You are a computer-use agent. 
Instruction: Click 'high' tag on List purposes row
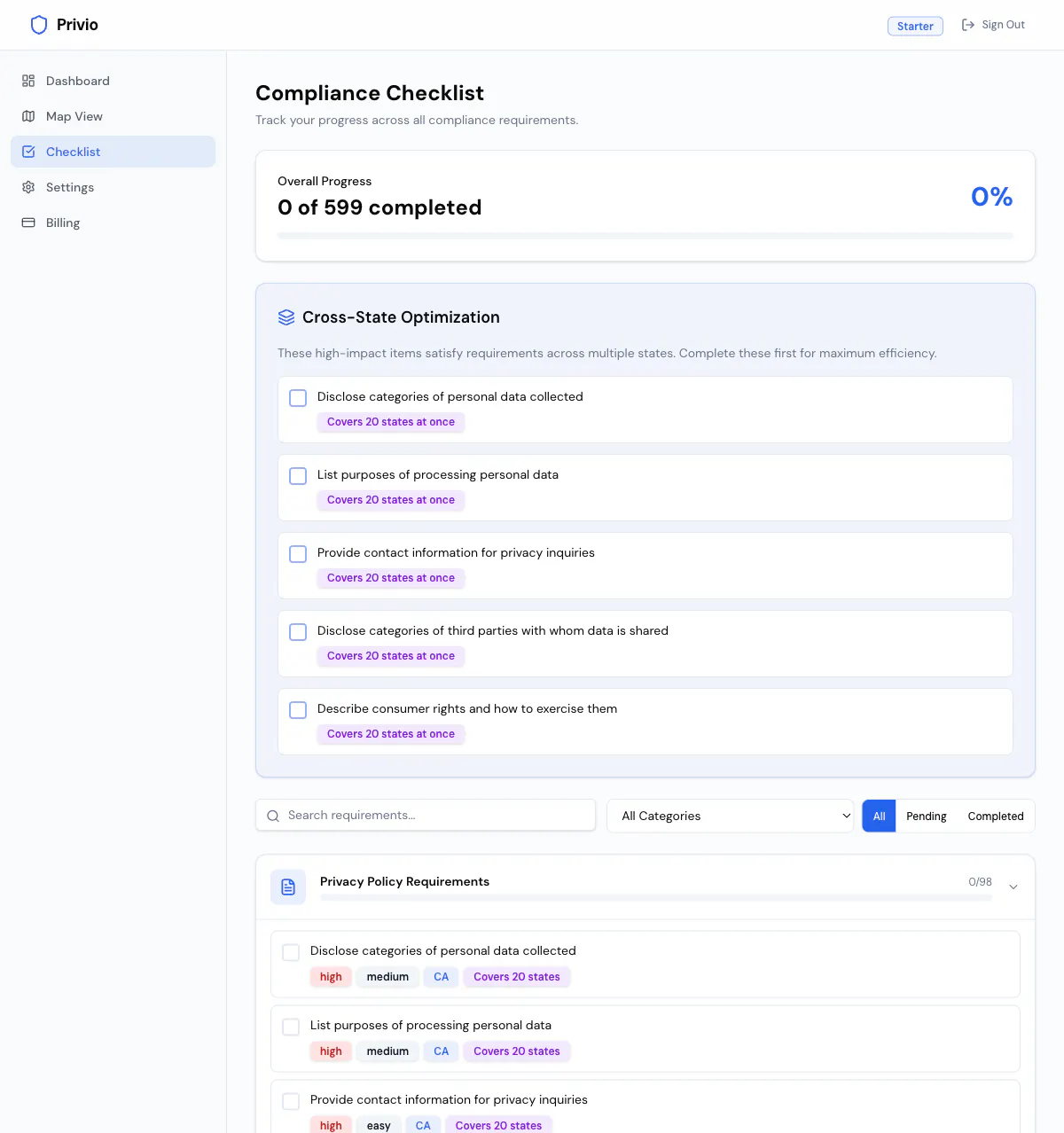coord(331,1051)
